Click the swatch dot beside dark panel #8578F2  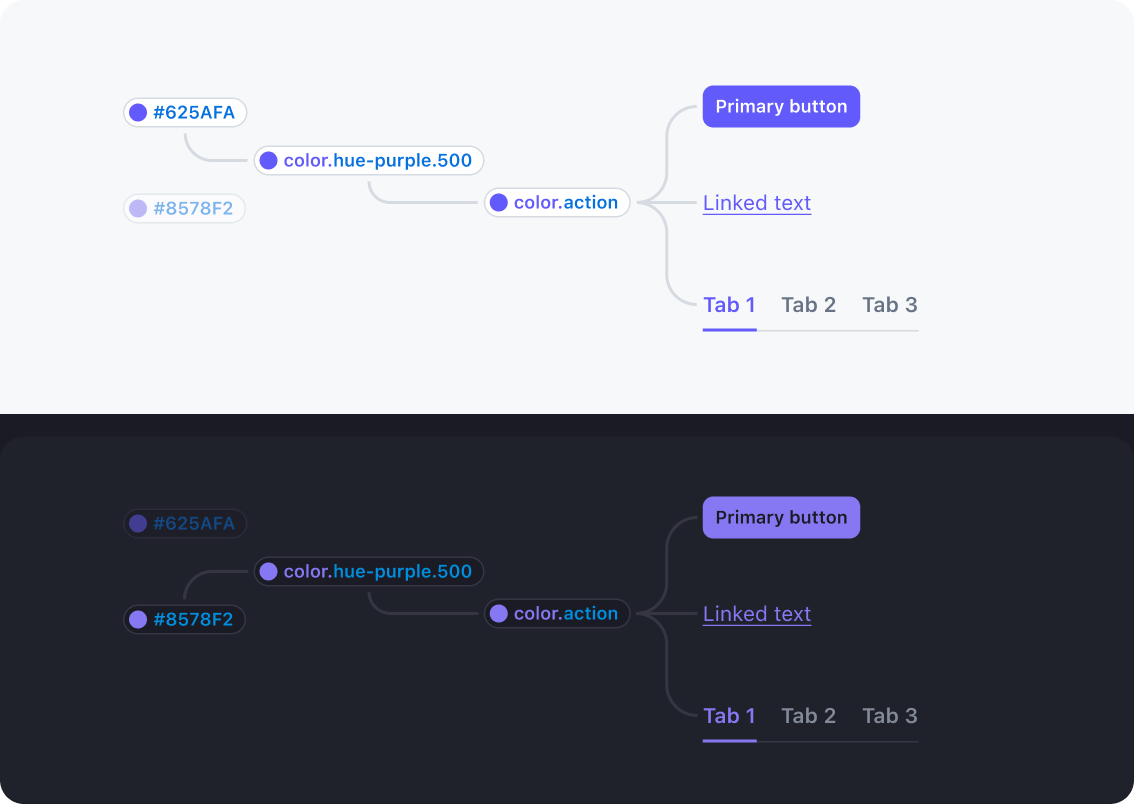coord(138,620)
